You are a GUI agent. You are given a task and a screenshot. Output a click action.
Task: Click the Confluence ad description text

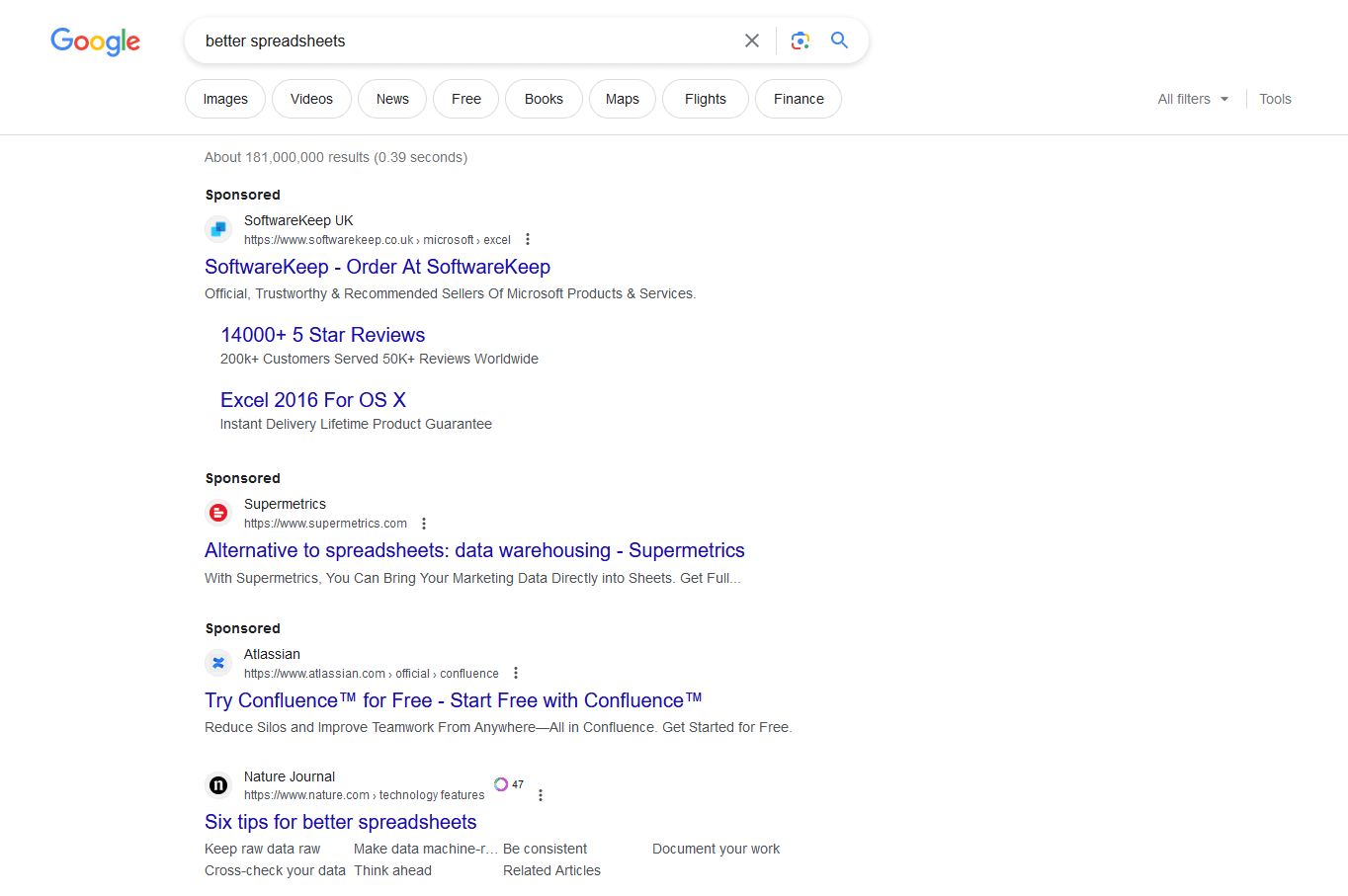click(498, 727)
